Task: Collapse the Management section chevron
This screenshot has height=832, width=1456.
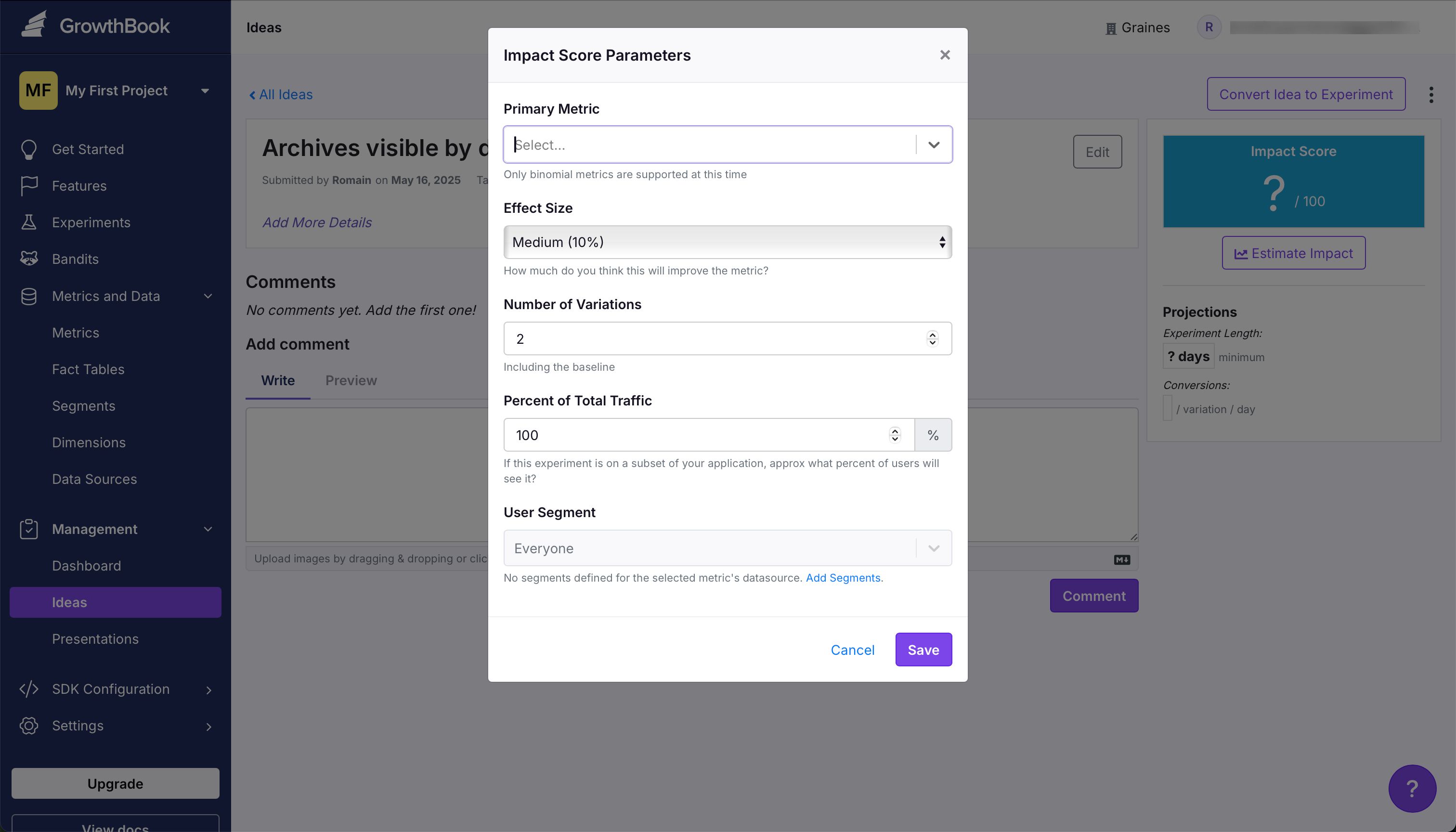Action: pyautogui.click(x=208, y=529)
